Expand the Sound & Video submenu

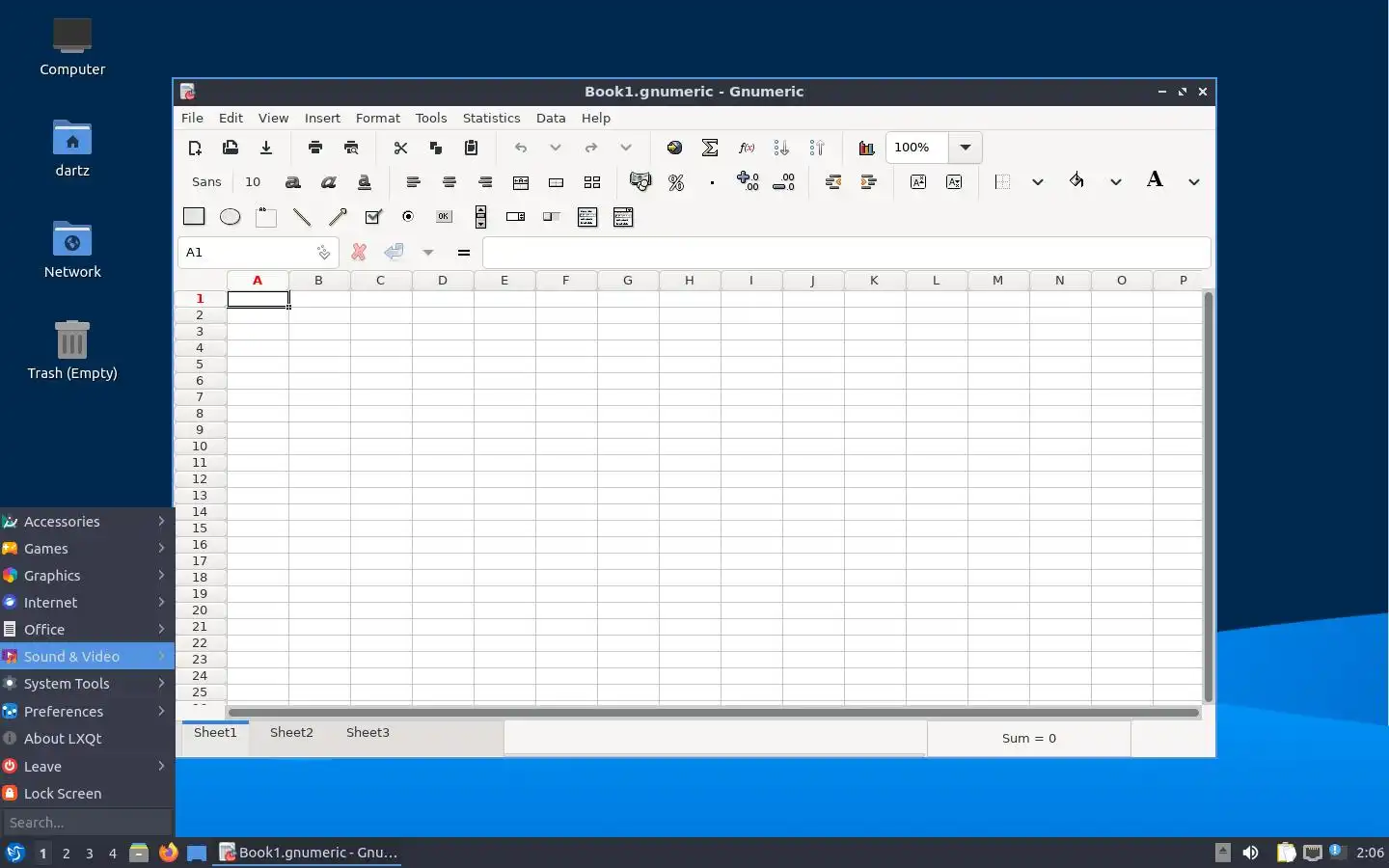point(87,656)
